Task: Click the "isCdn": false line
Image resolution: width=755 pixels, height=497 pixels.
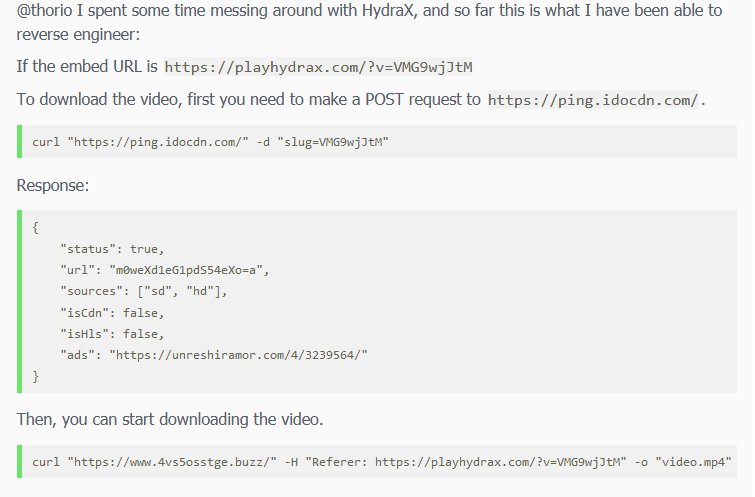Action: click(x=112, y=313)
